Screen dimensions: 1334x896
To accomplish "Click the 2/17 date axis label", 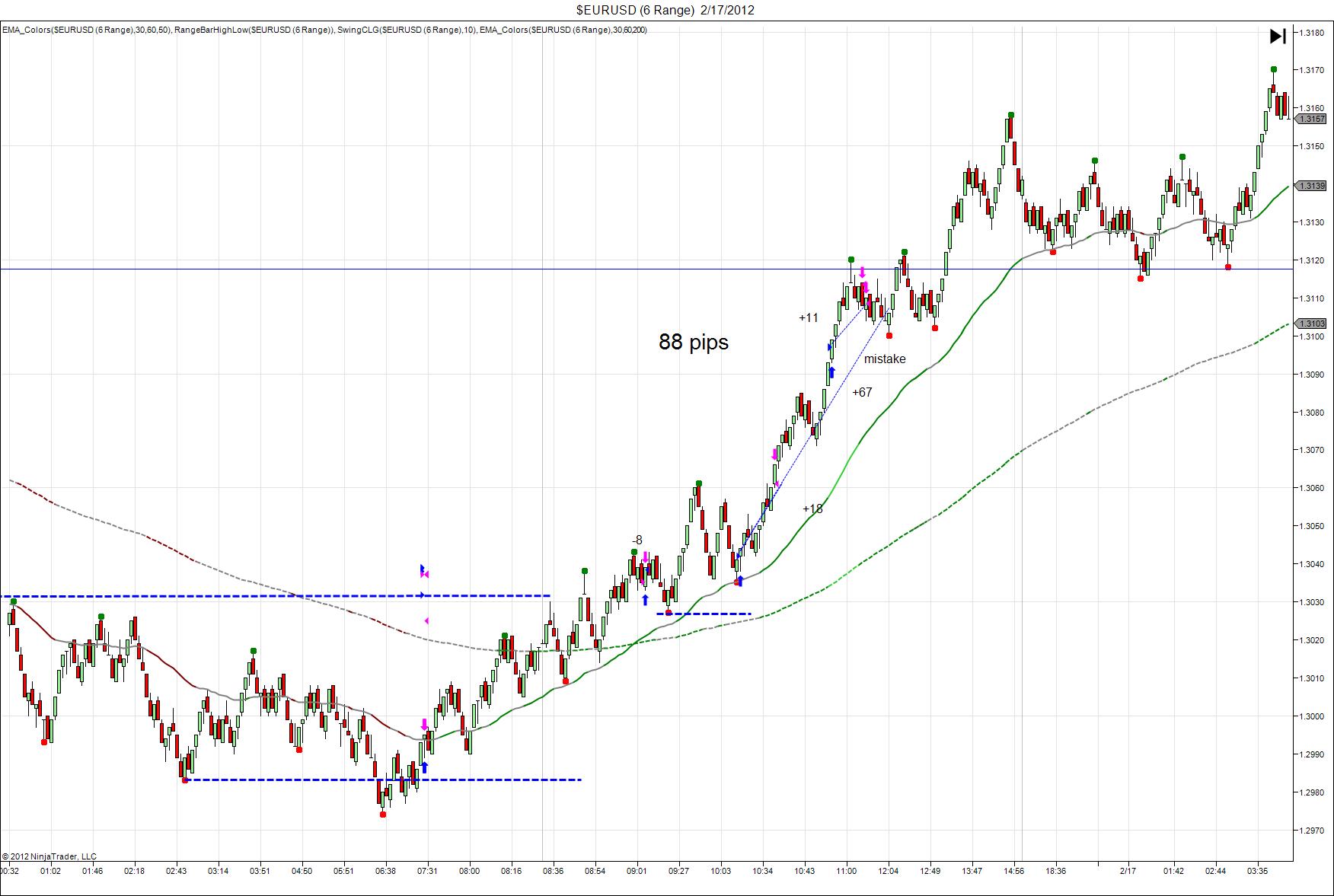I will 1128,871.
